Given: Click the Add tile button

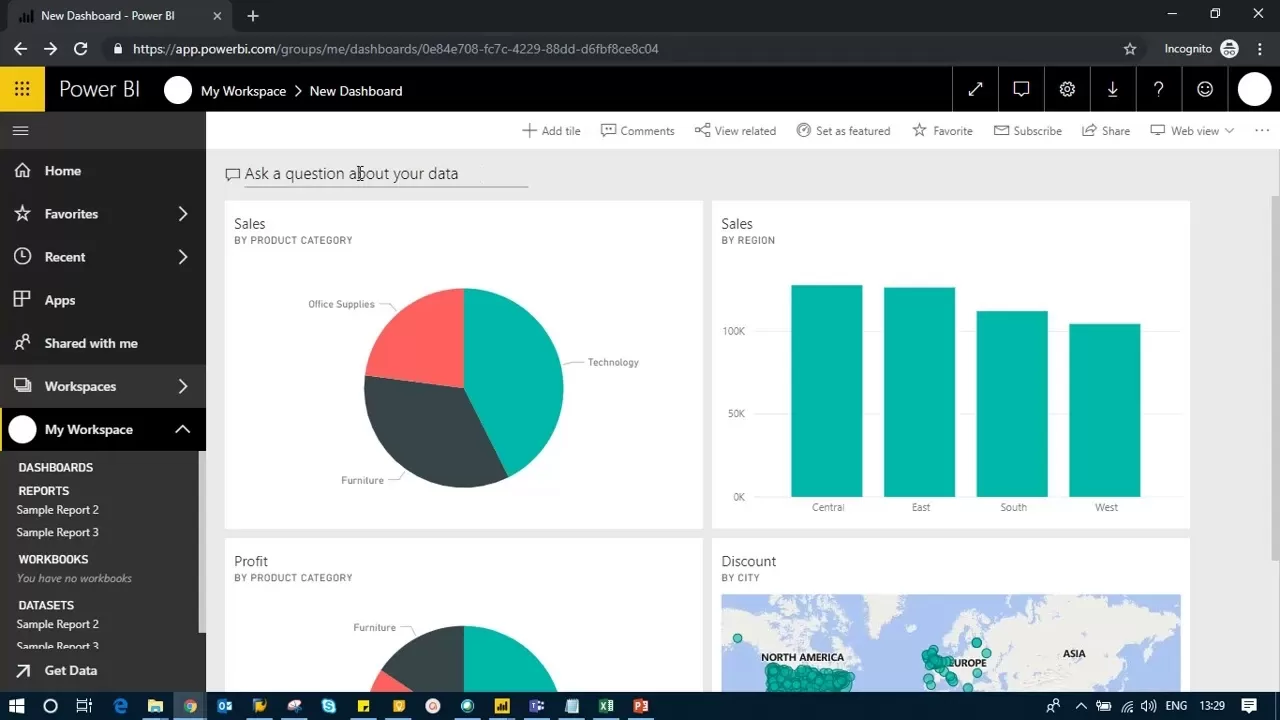Looking at the screenshot, I should tap(551, 130).
